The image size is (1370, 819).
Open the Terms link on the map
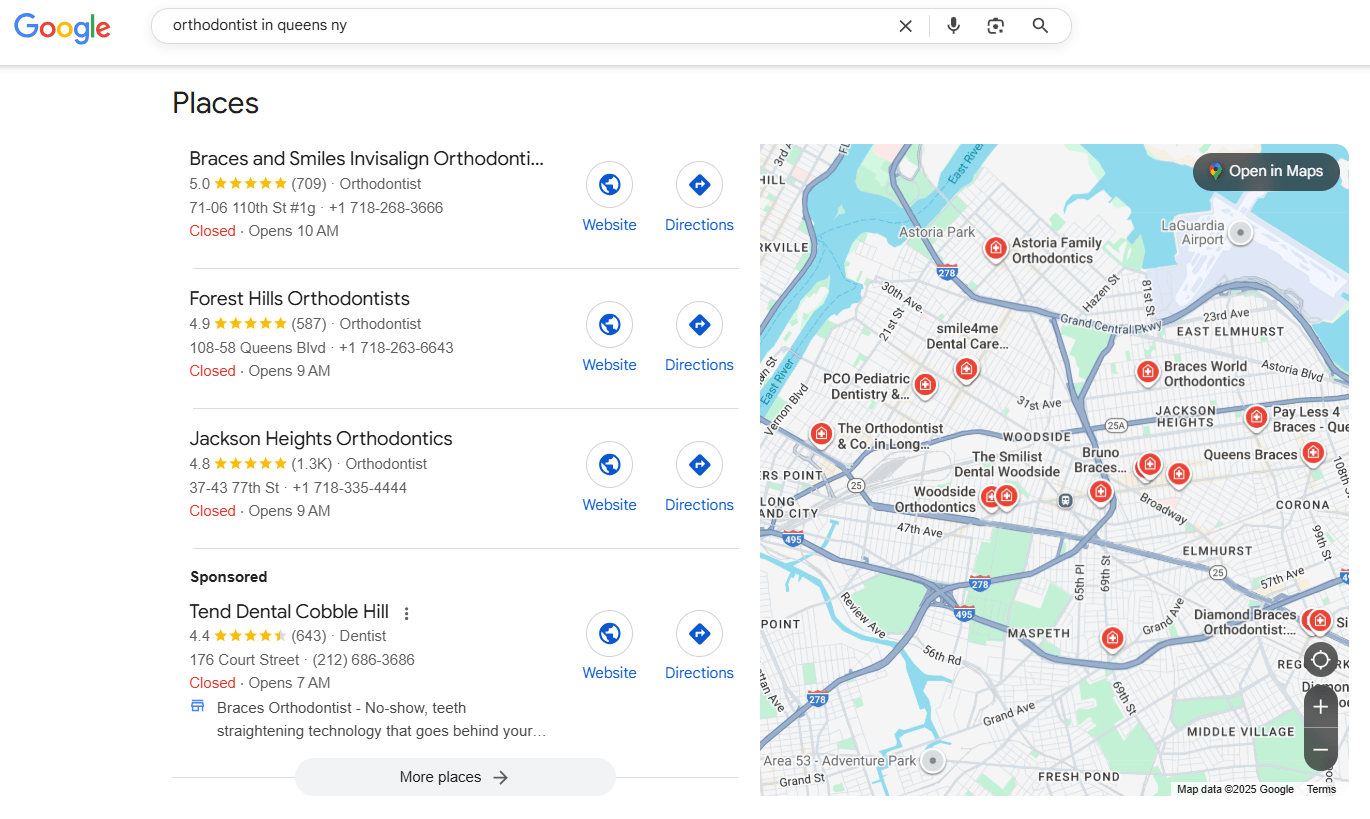click(1321, 789)
